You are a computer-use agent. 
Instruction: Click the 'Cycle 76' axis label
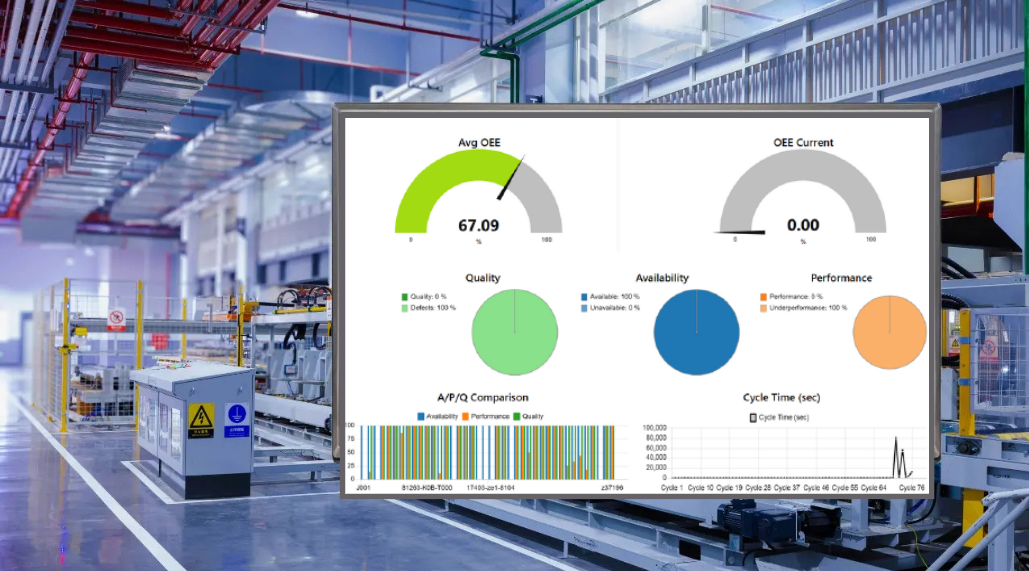coord(911,487)
